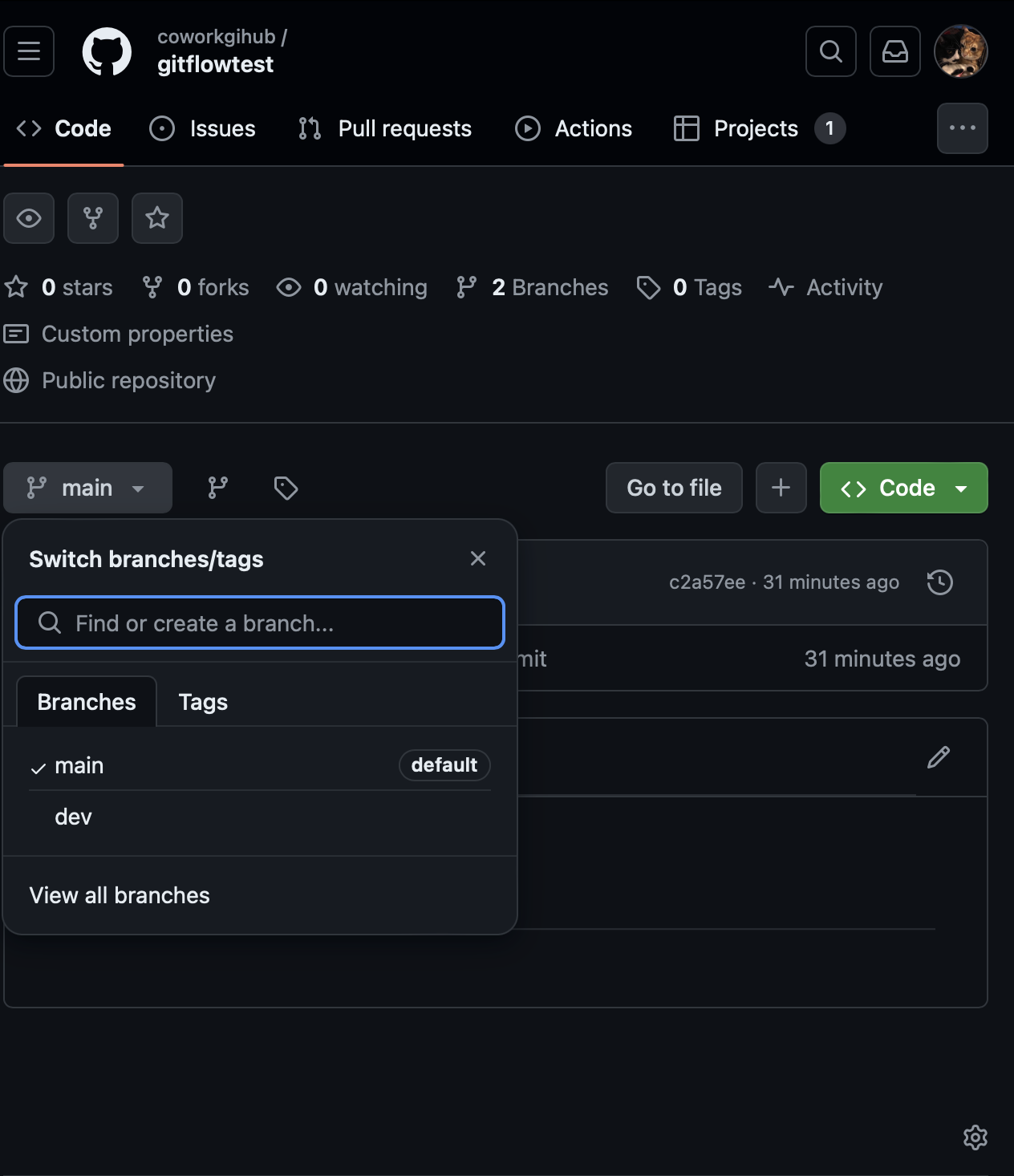Toggle the star repository button
The image size is (1014, 1176).
tap(157, 218)
